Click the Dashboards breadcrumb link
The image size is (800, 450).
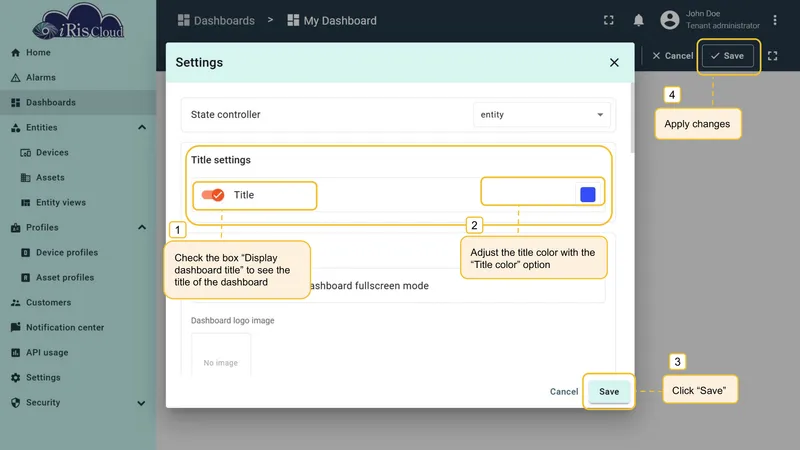(x=224, y=20)
